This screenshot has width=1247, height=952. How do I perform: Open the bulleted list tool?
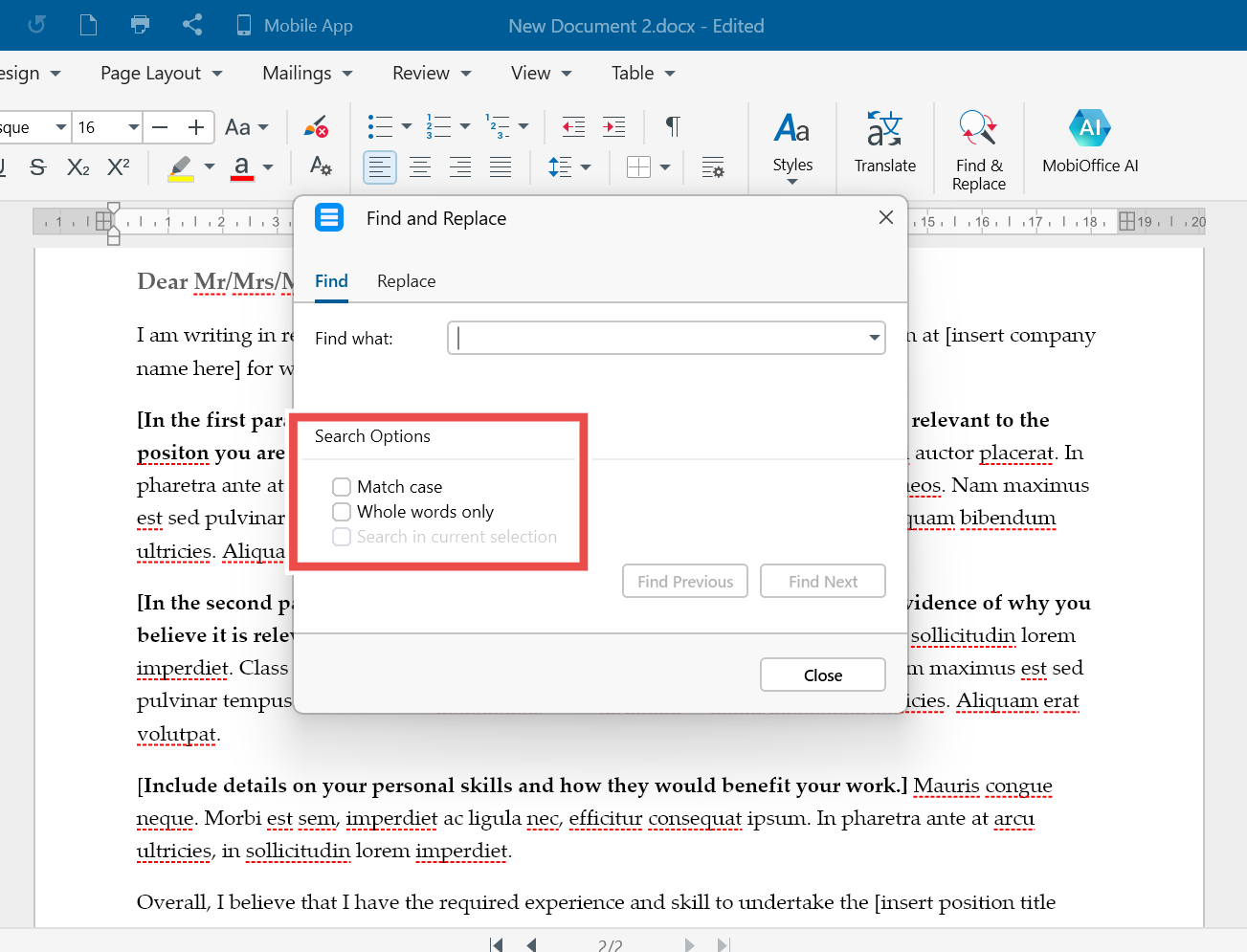point(380,126)
